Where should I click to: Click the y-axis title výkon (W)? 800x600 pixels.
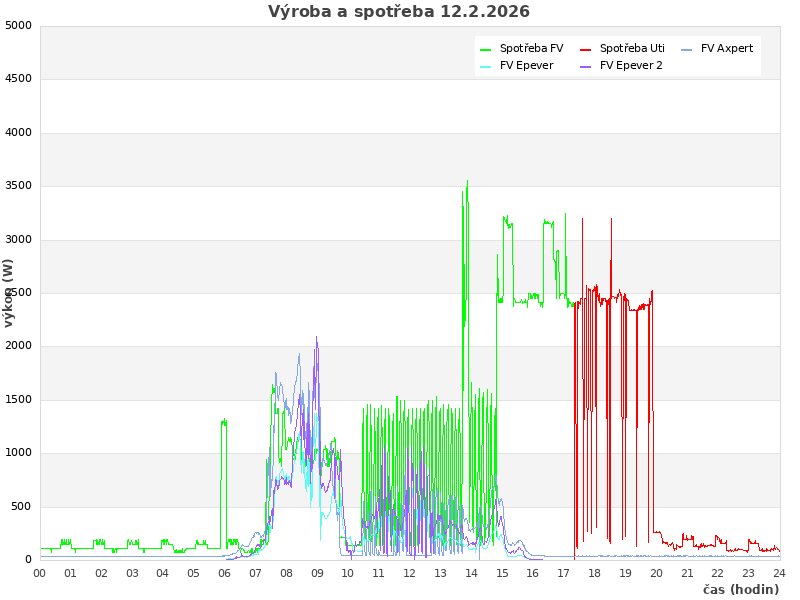pos(9,292)
